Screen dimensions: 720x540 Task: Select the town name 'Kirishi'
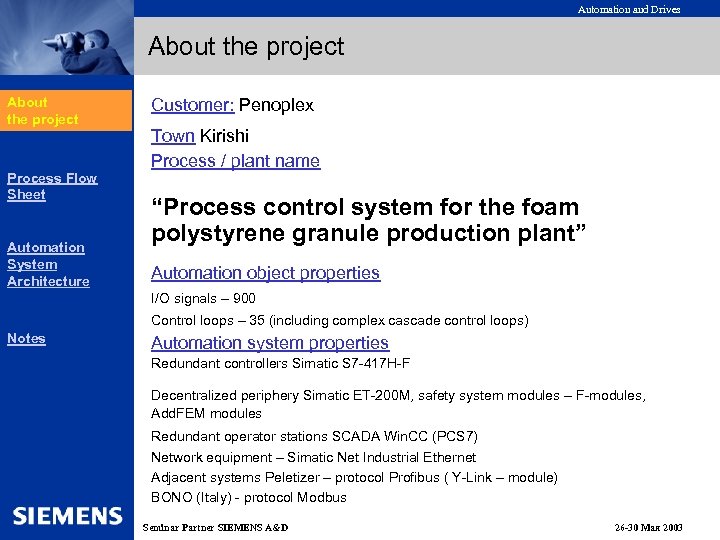(x=225, y=136)
